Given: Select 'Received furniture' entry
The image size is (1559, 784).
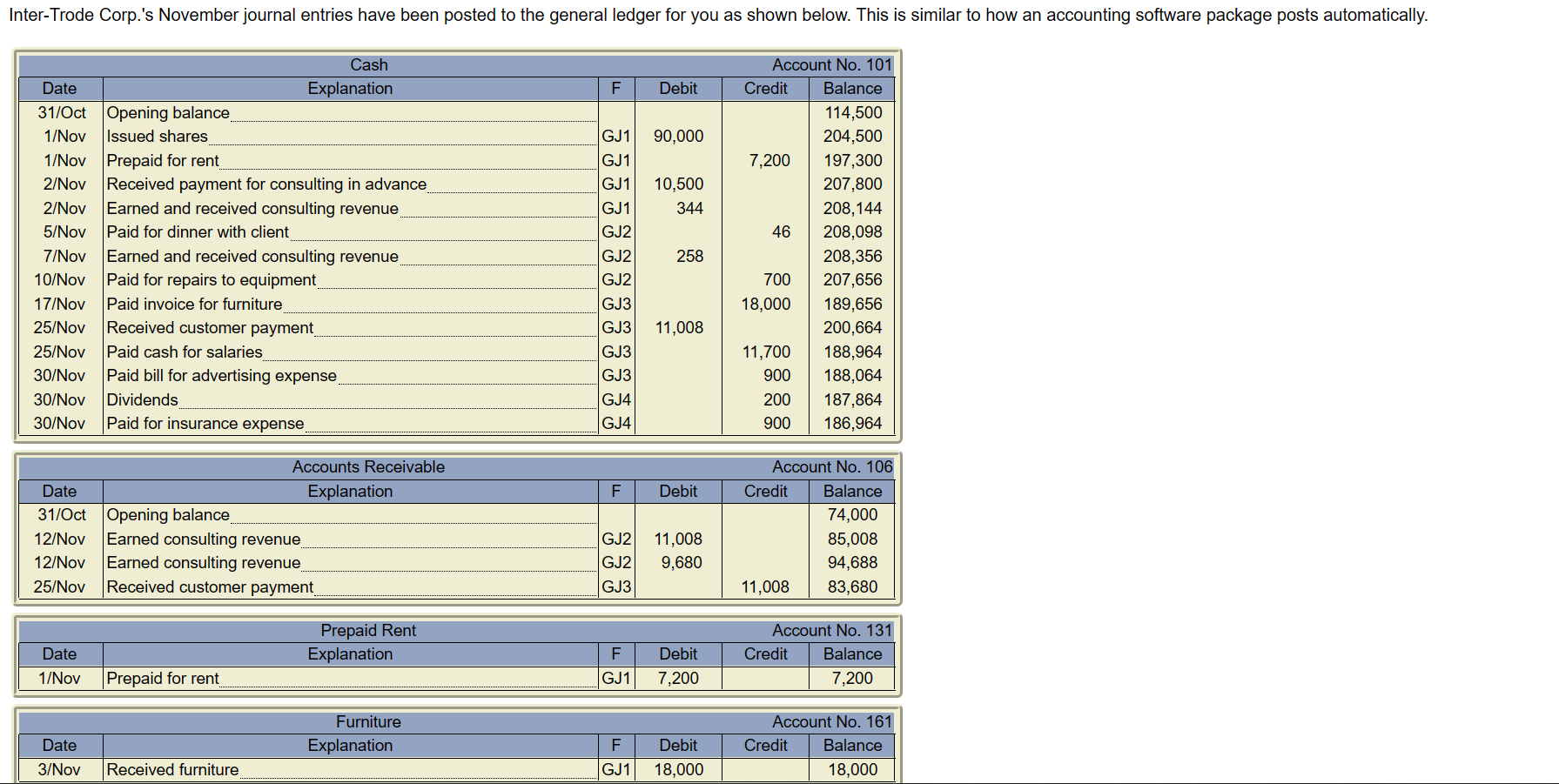Looking at the screenshot, I should [x=172, y=770].
